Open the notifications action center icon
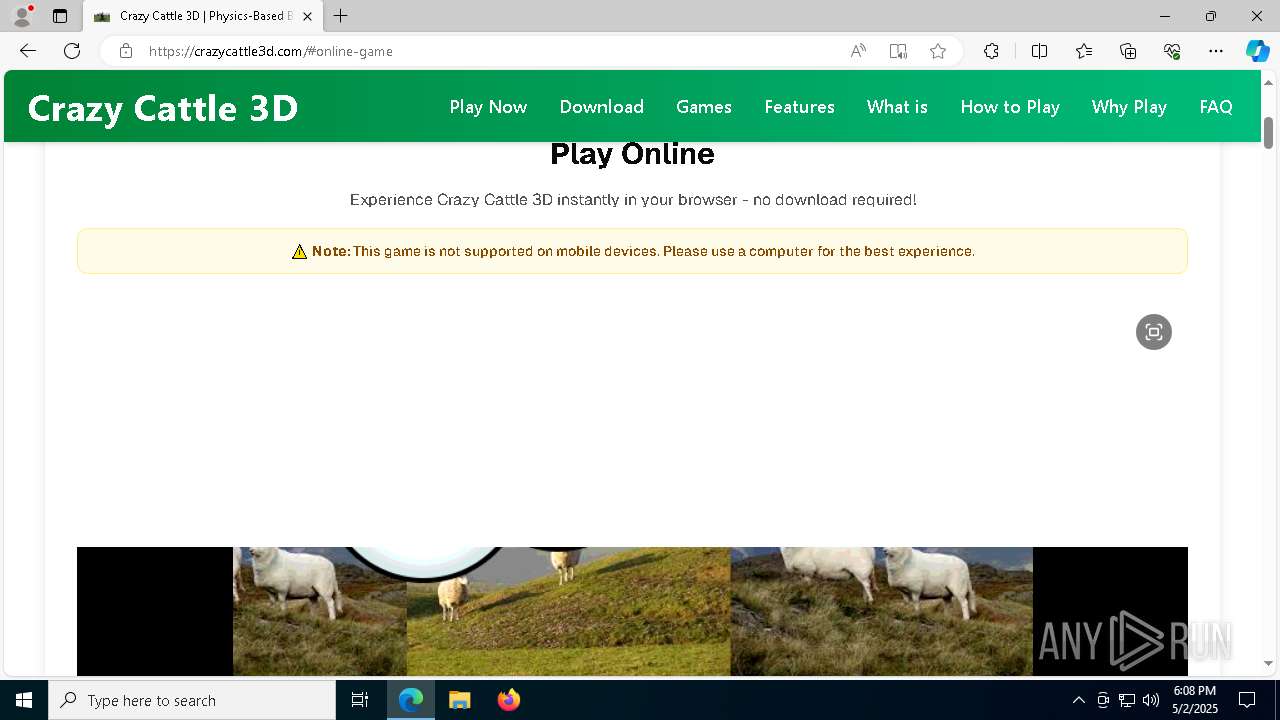 pos(1247,700)
